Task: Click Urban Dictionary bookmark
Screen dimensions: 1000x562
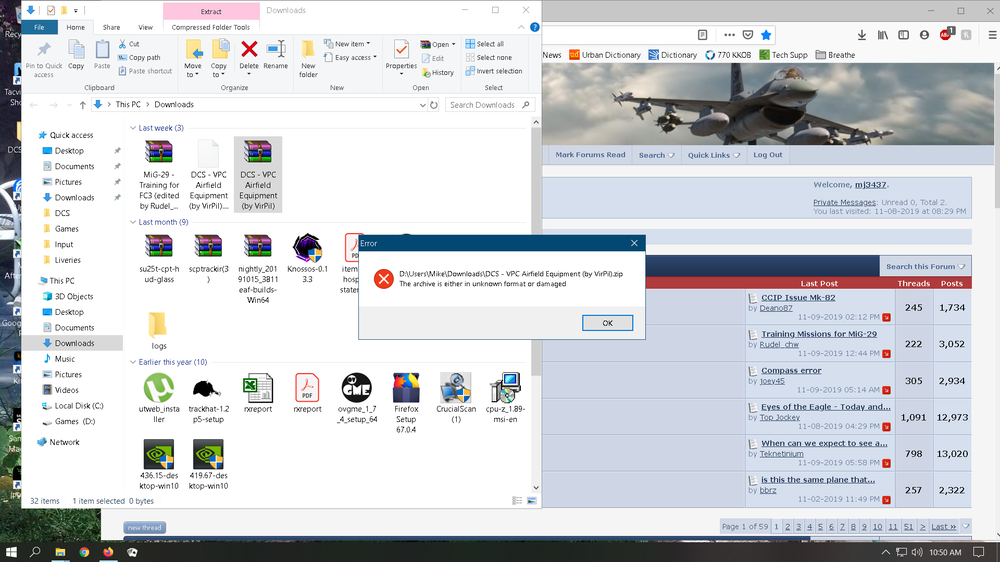Action: [x=605, y=55]
